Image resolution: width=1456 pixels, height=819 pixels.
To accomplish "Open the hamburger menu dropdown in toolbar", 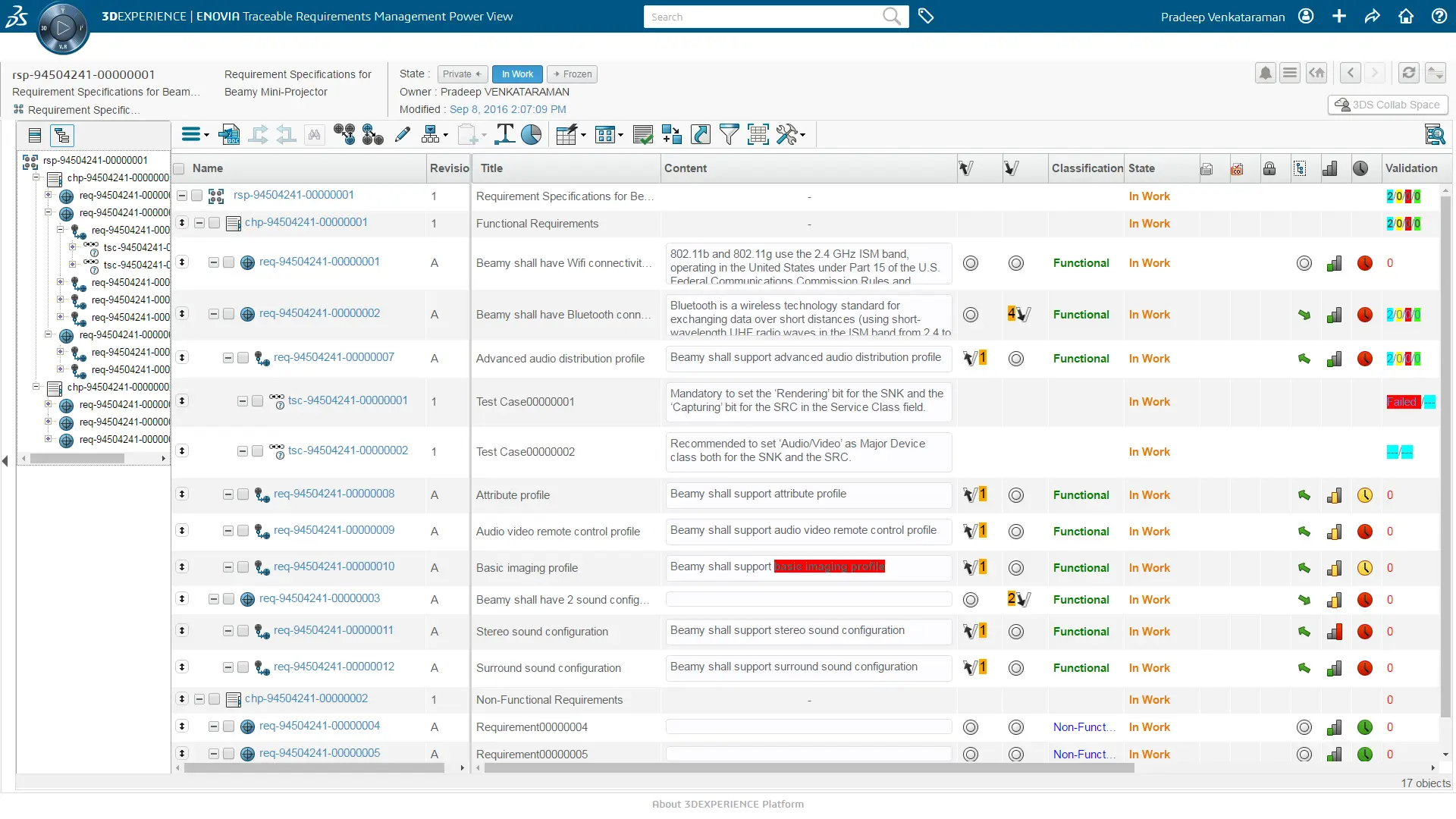I will point(195,135).
